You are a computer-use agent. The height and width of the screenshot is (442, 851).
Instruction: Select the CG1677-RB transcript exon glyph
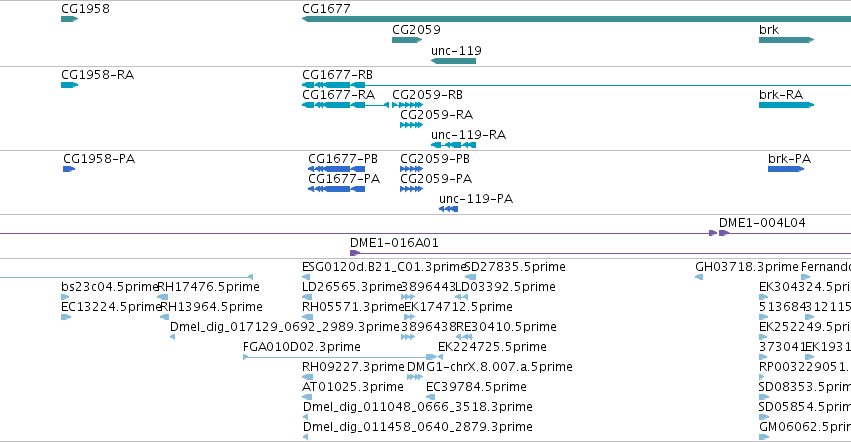tap(333, 85)
